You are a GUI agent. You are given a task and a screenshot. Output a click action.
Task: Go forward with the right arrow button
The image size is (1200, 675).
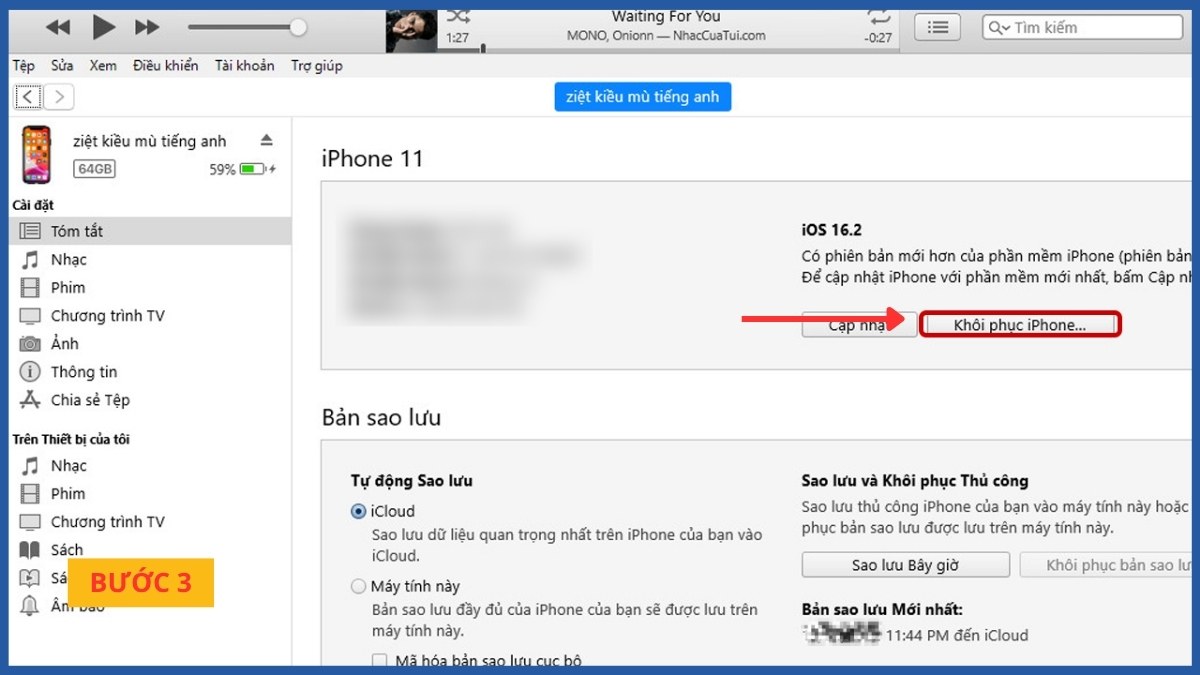tap(60, 97)
